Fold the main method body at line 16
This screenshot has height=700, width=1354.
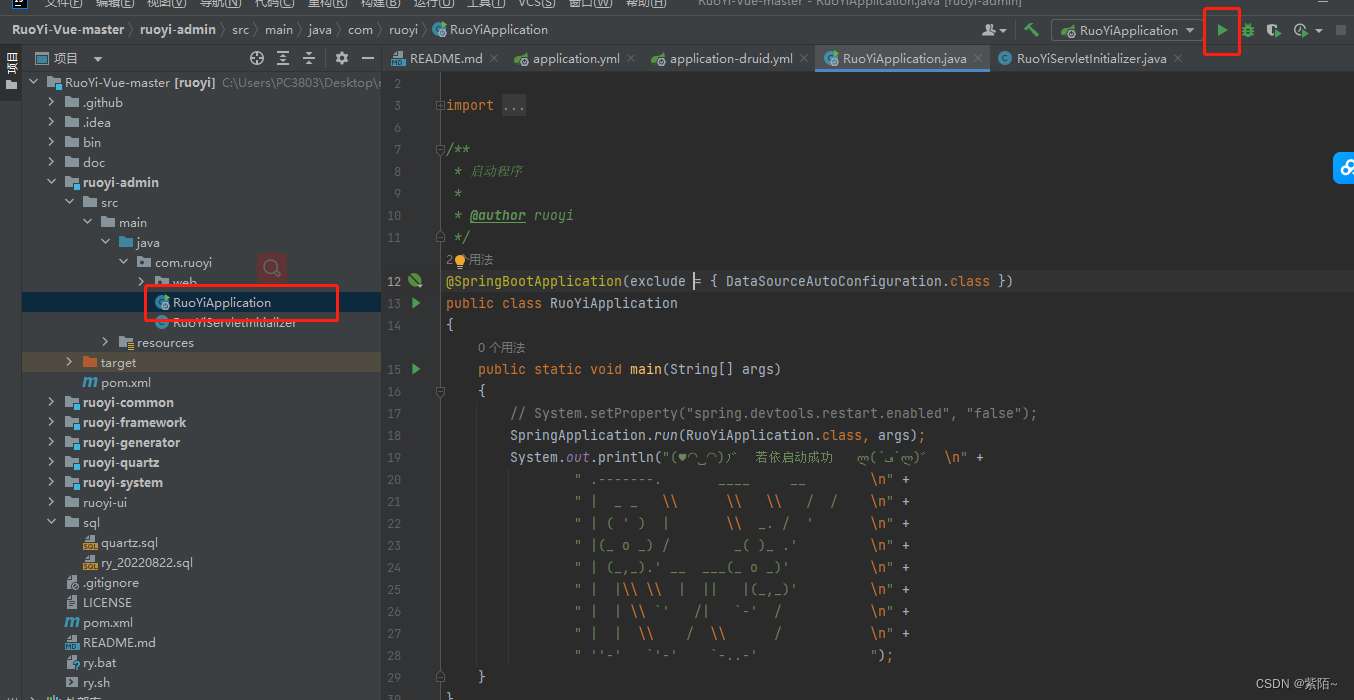(x=438, y=391)
